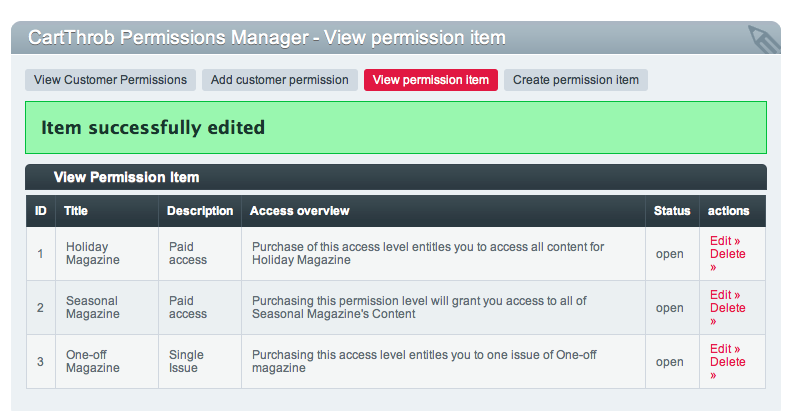
Task: Select the Seasonal Magazine title cell
Action: (107, 307)
